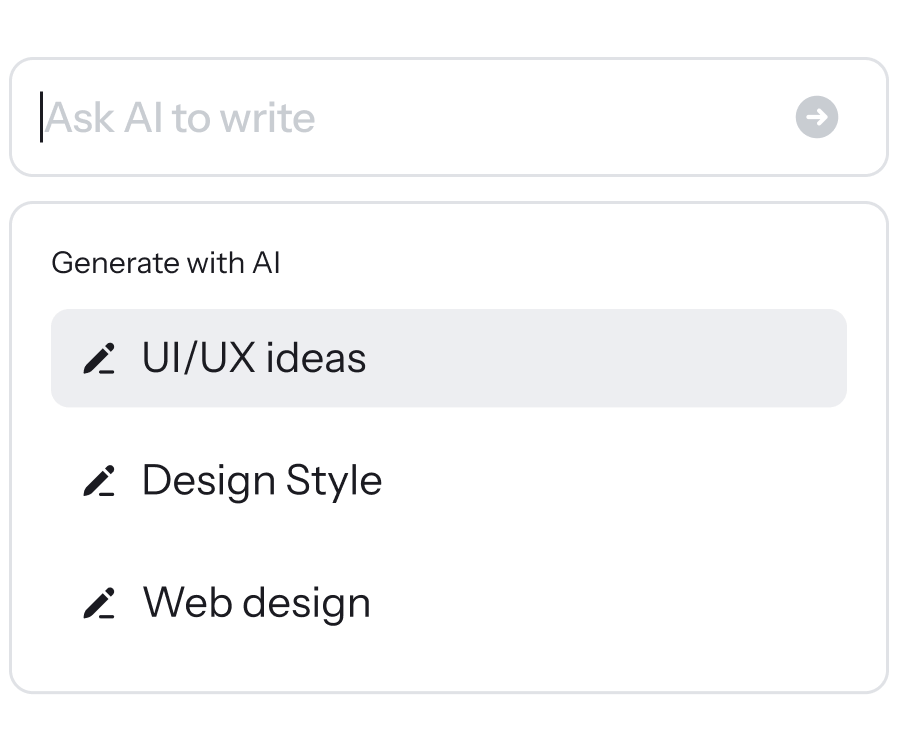The image size is (900, 750).
Task: Click the "Ask AI to write" placeholder text
Action: coord(181,118)
